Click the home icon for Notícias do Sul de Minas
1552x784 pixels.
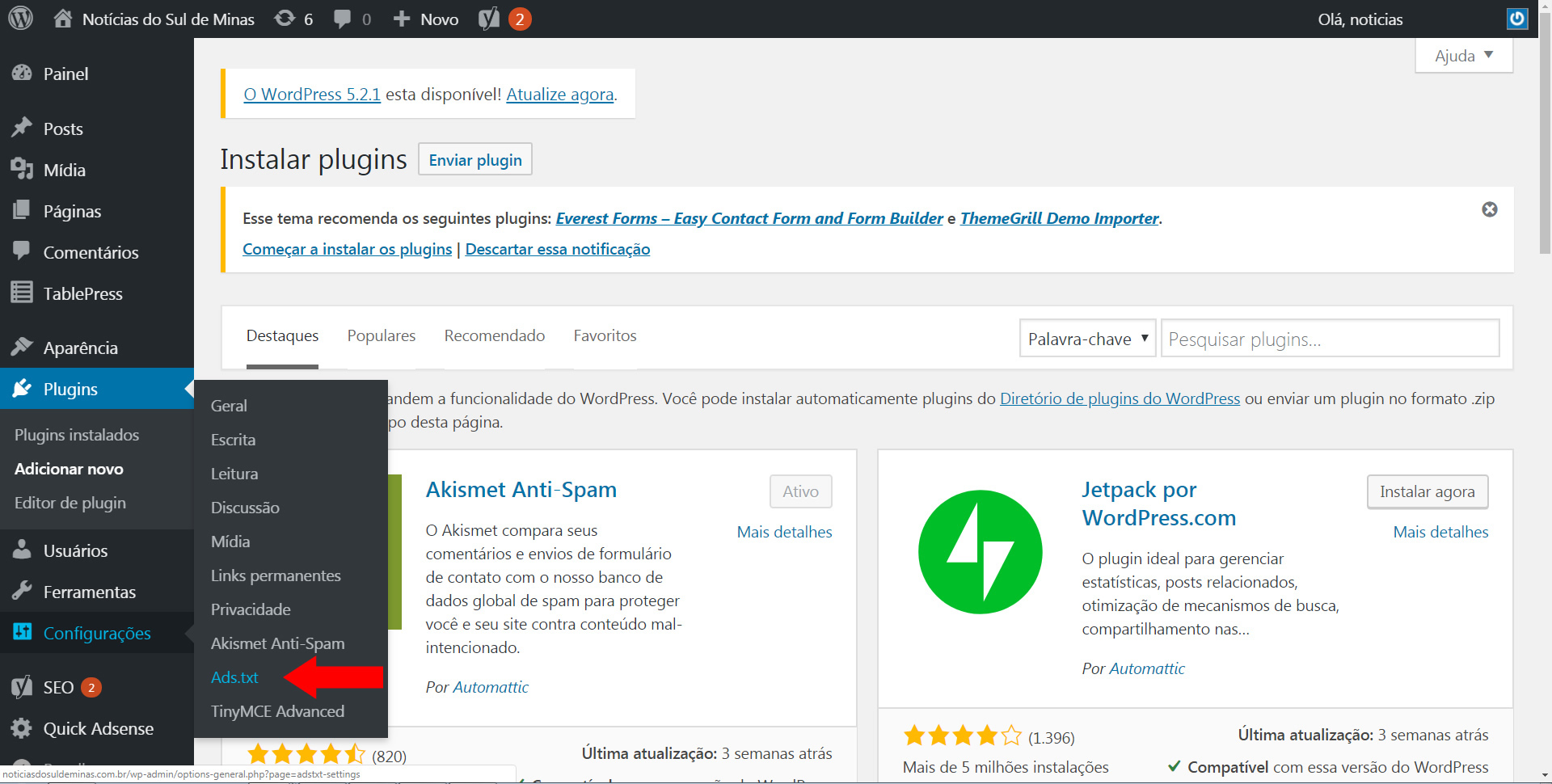coord(62,19)
